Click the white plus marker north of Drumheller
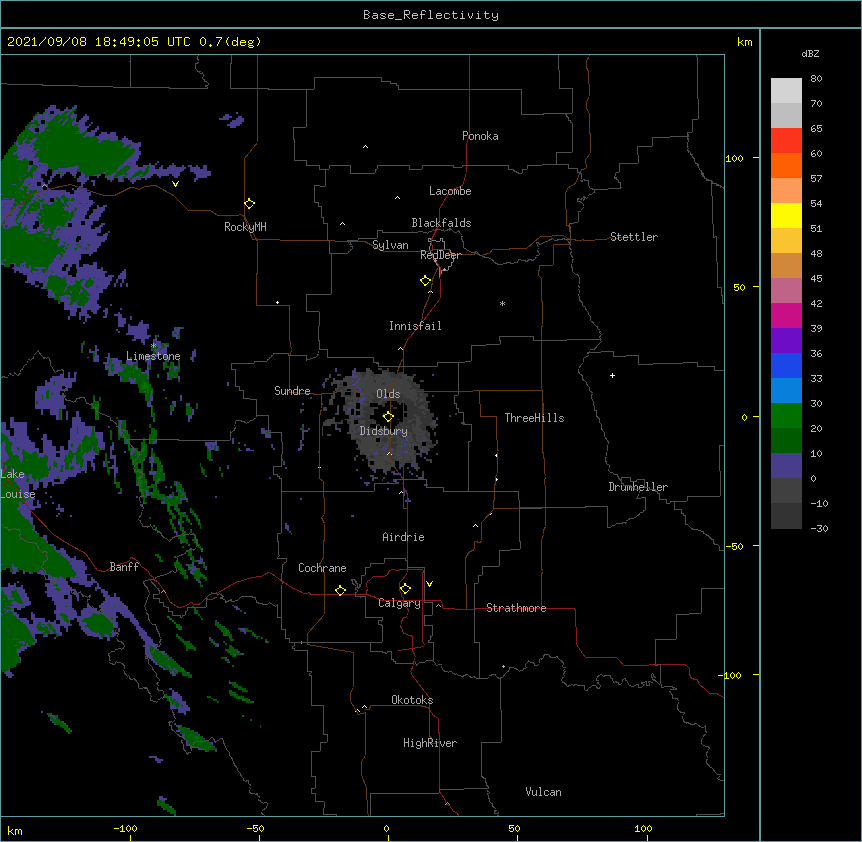 click(x=612, y=375)
